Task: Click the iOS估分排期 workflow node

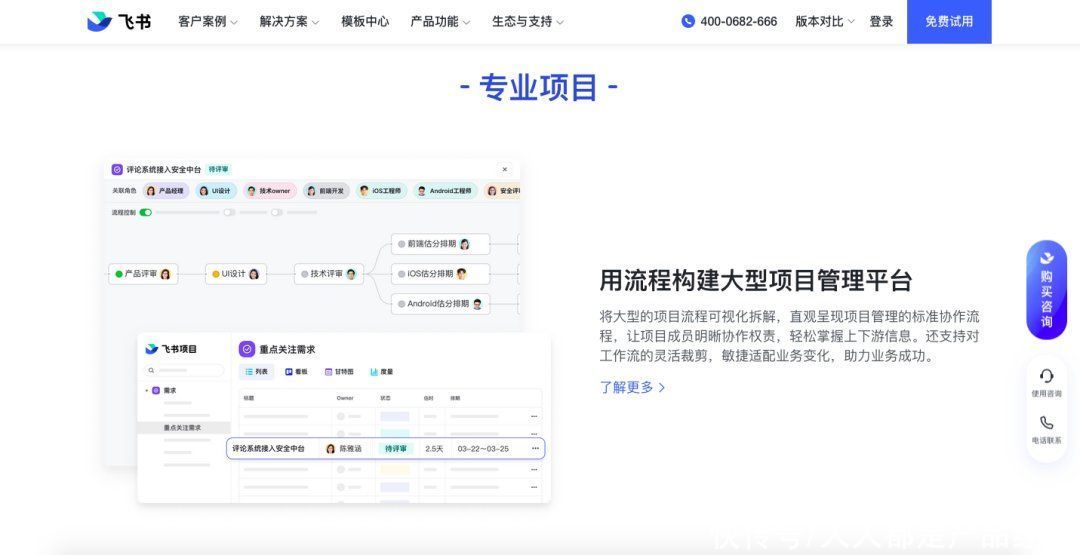Action: point(440,274)
